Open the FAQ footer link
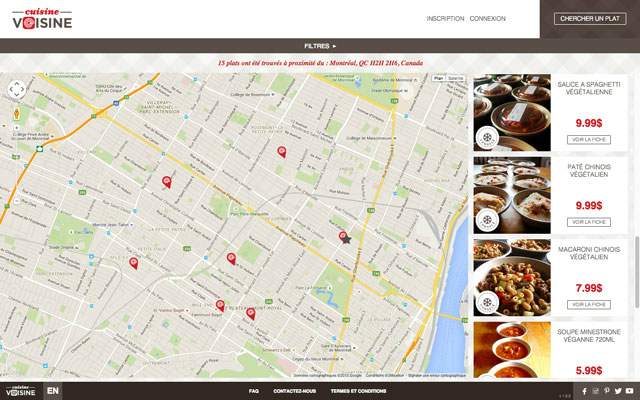 (253, 391)
